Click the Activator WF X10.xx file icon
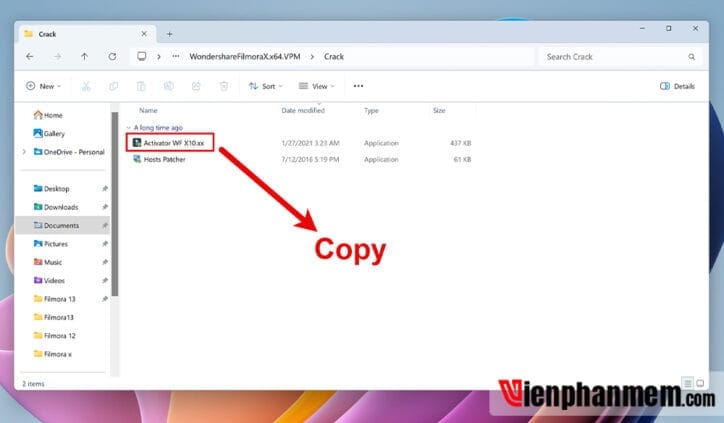The width and height of the screenshot is (724, 423). (x=137, y=143)
